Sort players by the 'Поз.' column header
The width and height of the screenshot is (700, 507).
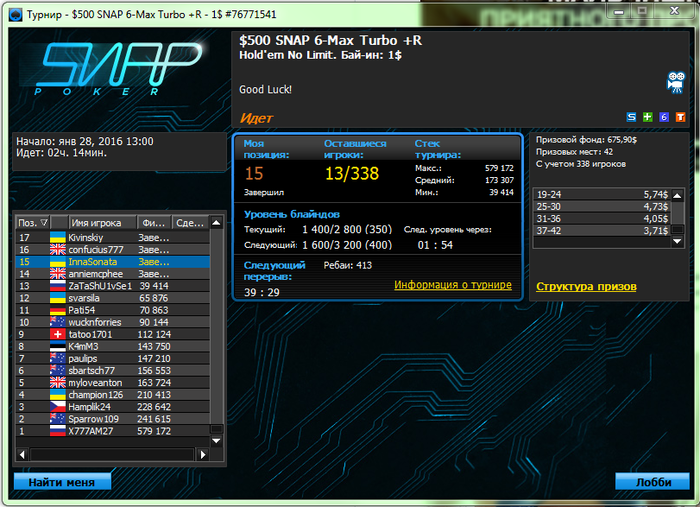(33, 222)
